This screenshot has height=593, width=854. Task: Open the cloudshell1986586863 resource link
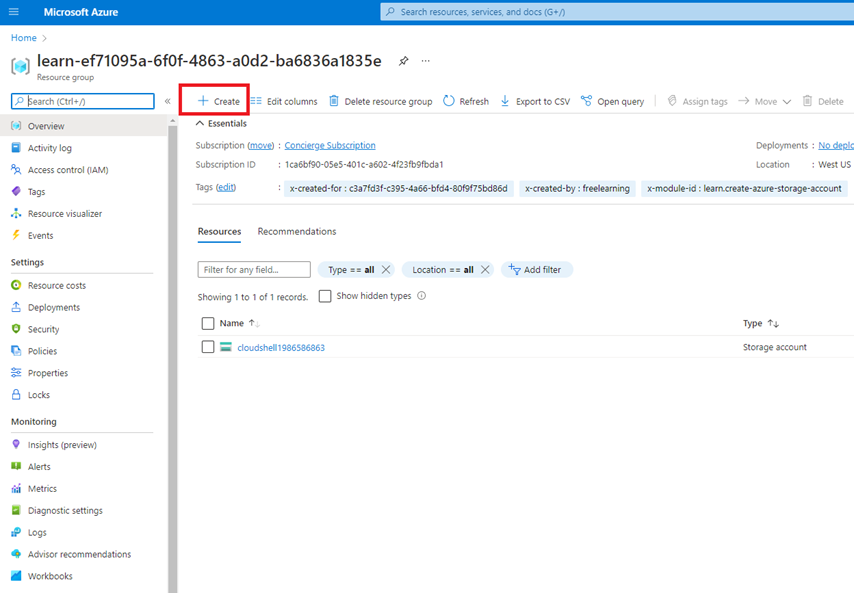[281, 347]
